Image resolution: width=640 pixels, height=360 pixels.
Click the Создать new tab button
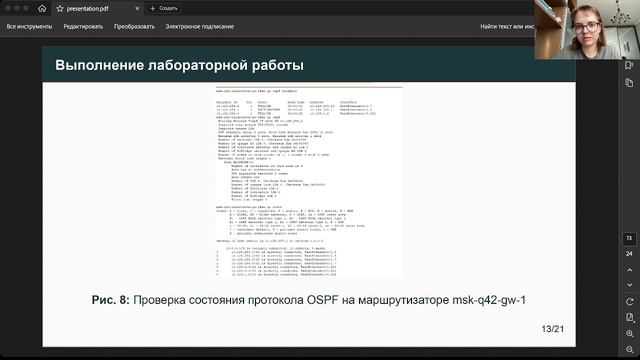(164, 8)
